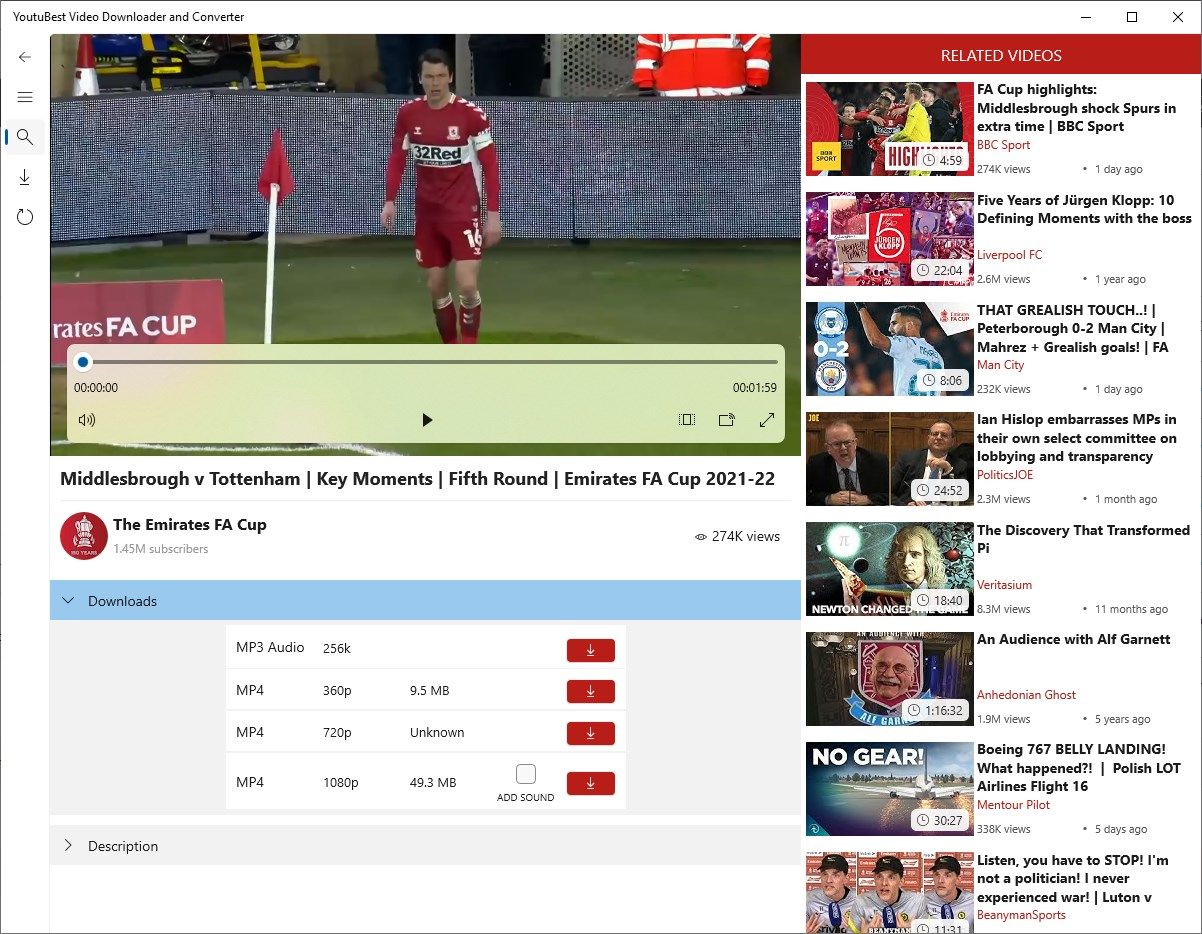Click the refresh icon in sidebar

click(25, 217)
